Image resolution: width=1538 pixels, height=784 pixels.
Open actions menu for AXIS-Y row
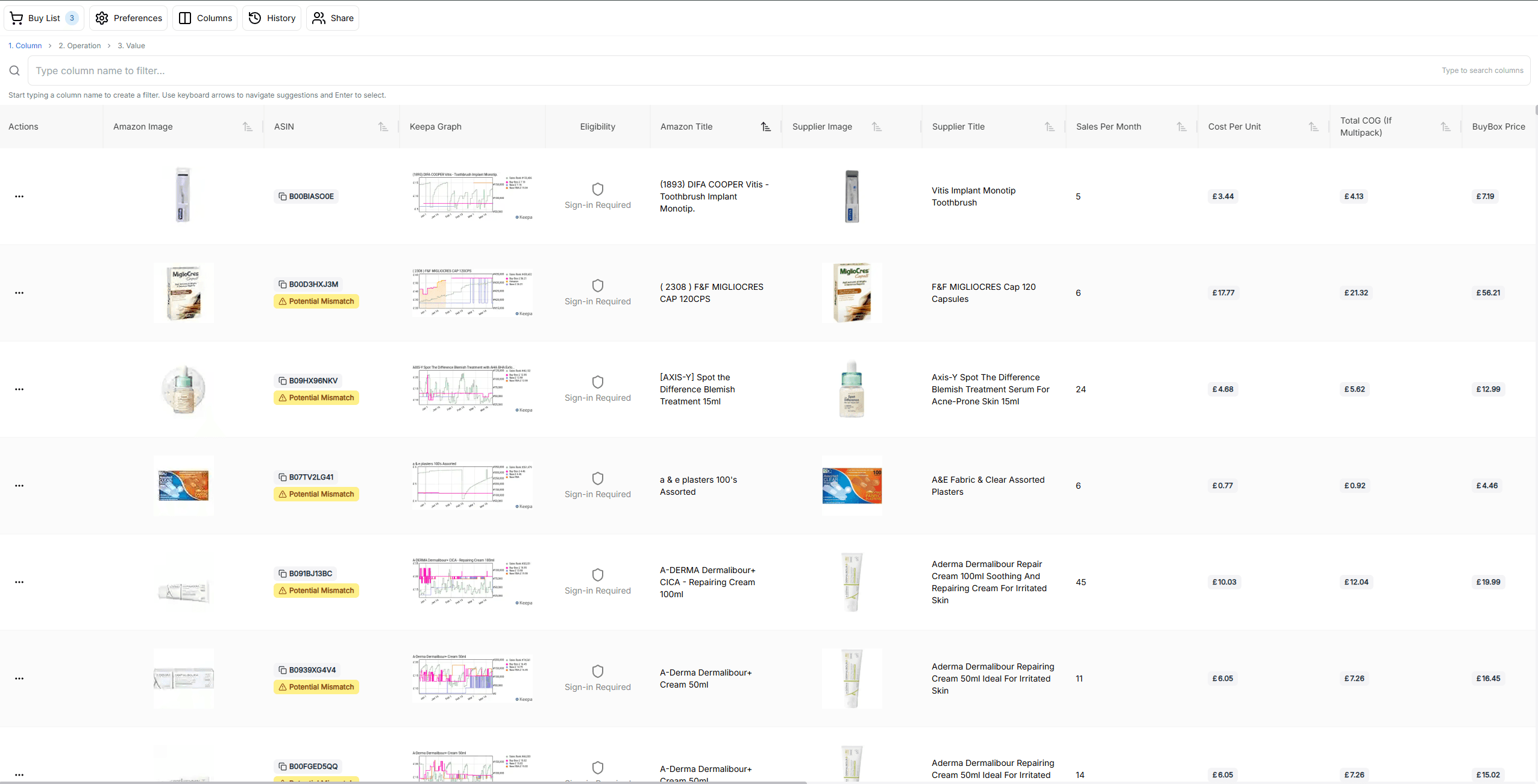point(19,389)
